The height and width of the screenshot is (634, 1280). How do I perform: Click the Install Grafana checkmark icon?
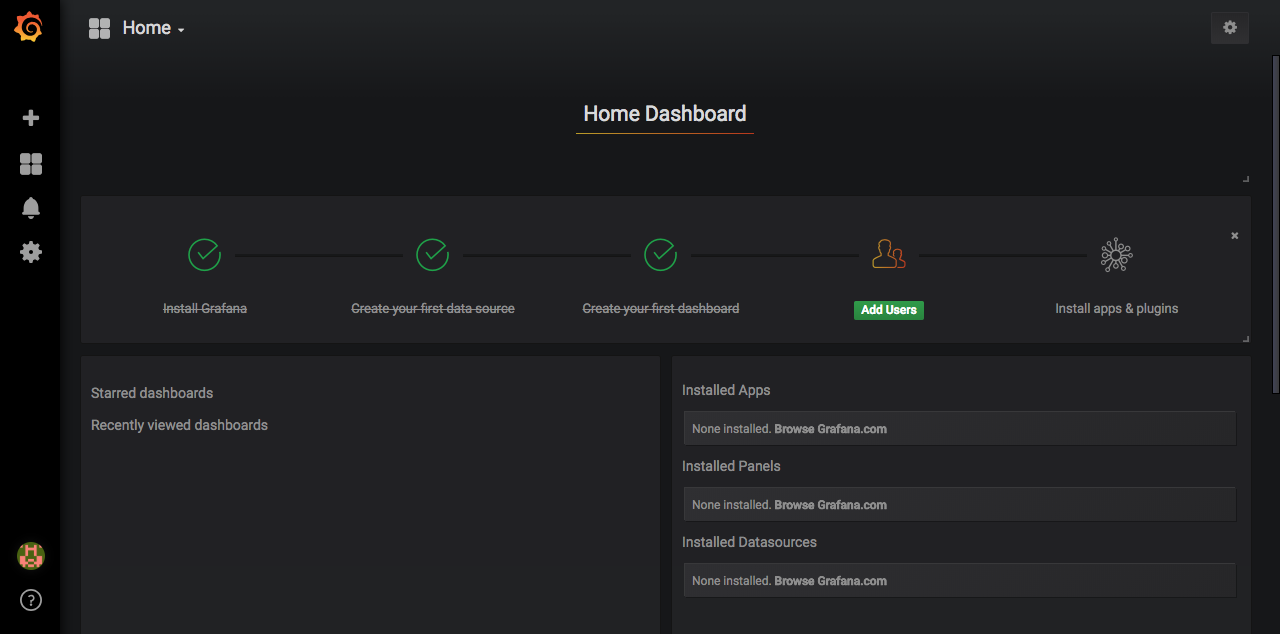204,255
